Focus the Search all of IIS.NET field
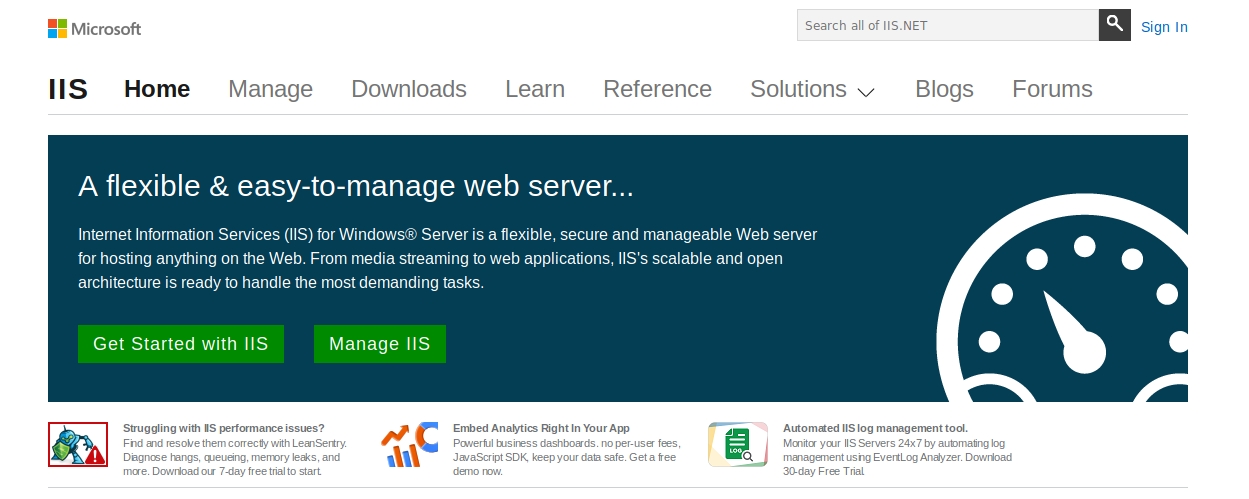The width and height of the screenshot is (1249, 499). [946, 25]
